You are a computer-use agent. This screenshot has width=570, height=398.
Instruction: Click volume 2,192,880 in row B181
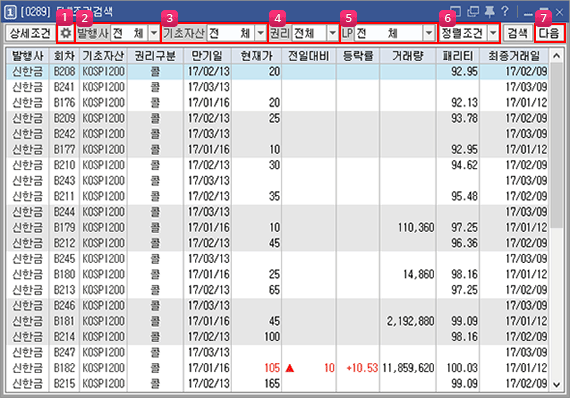(x=410, y=322)
